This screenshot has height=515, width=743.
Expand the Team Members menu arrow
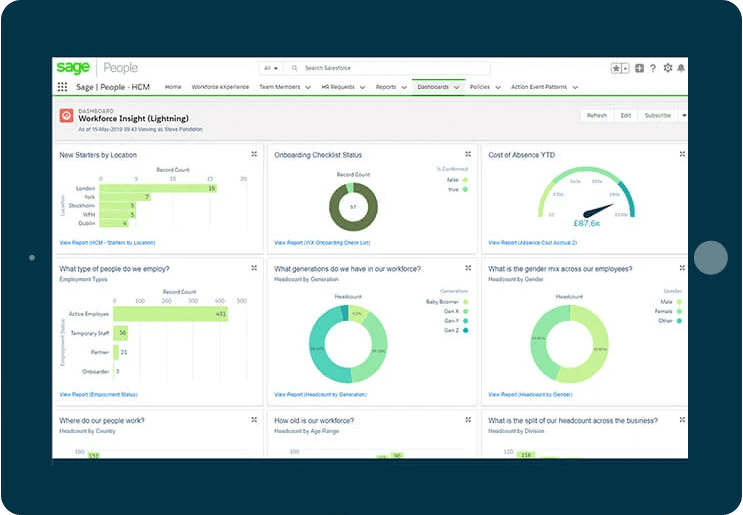306,87
